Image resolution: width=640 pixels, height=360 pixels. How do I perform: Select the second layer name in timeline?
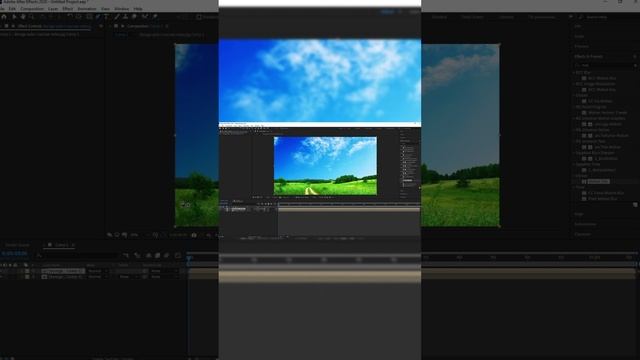click(66, 276)
